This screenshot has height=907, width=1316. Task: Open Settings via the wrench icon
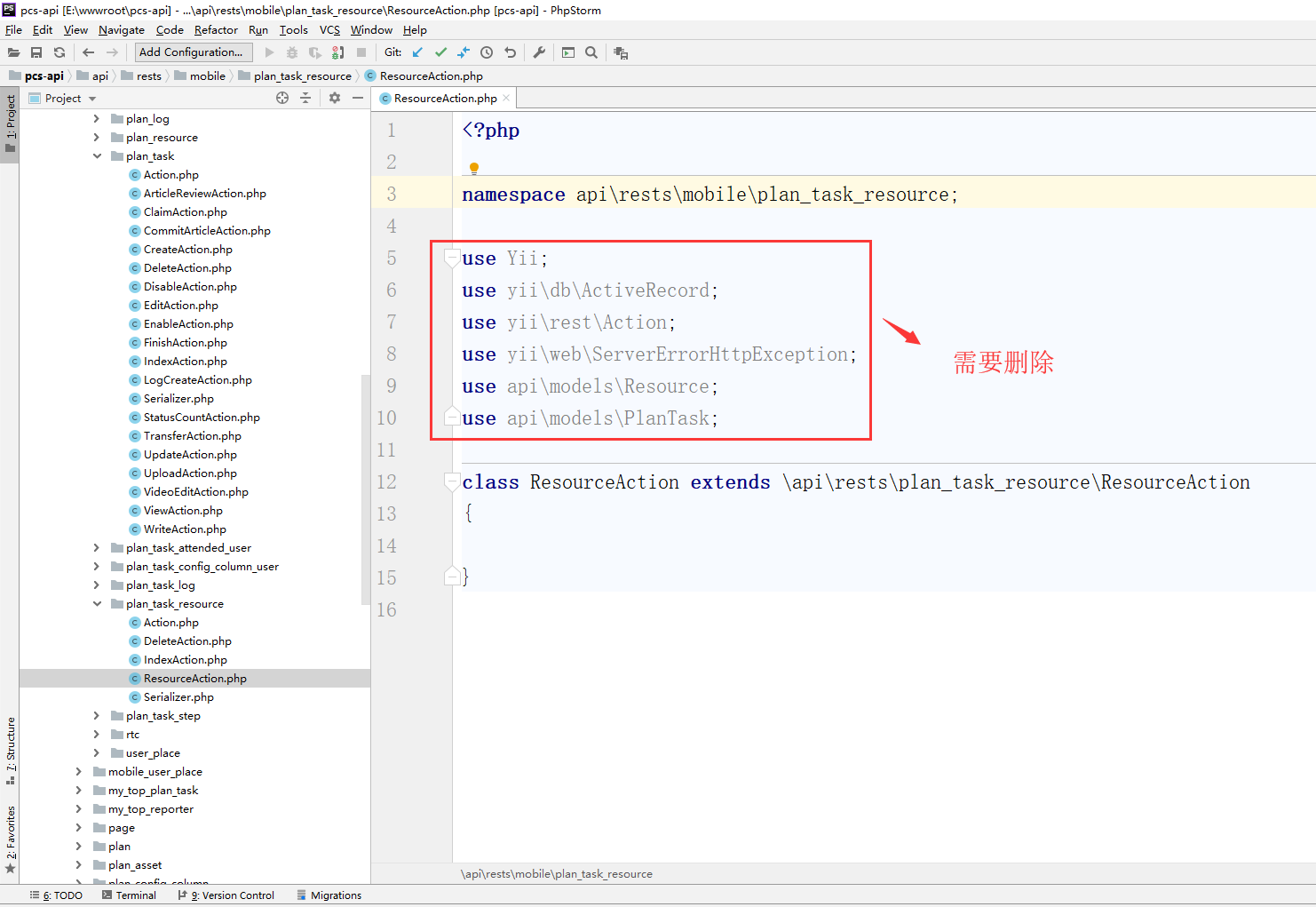pos(539,52)
